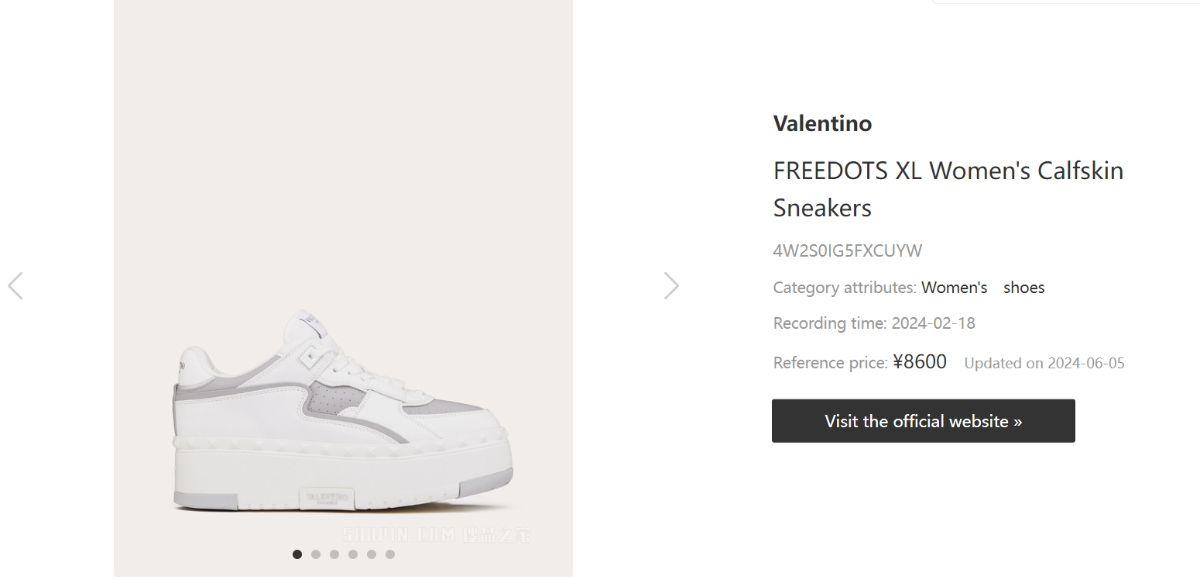Switch to the second carousel dot

coord(316,554)
